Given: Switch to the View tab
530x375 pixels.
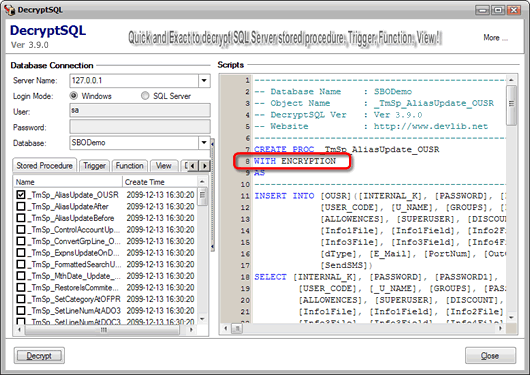Looking at the screenshot, I should (164, 166).
